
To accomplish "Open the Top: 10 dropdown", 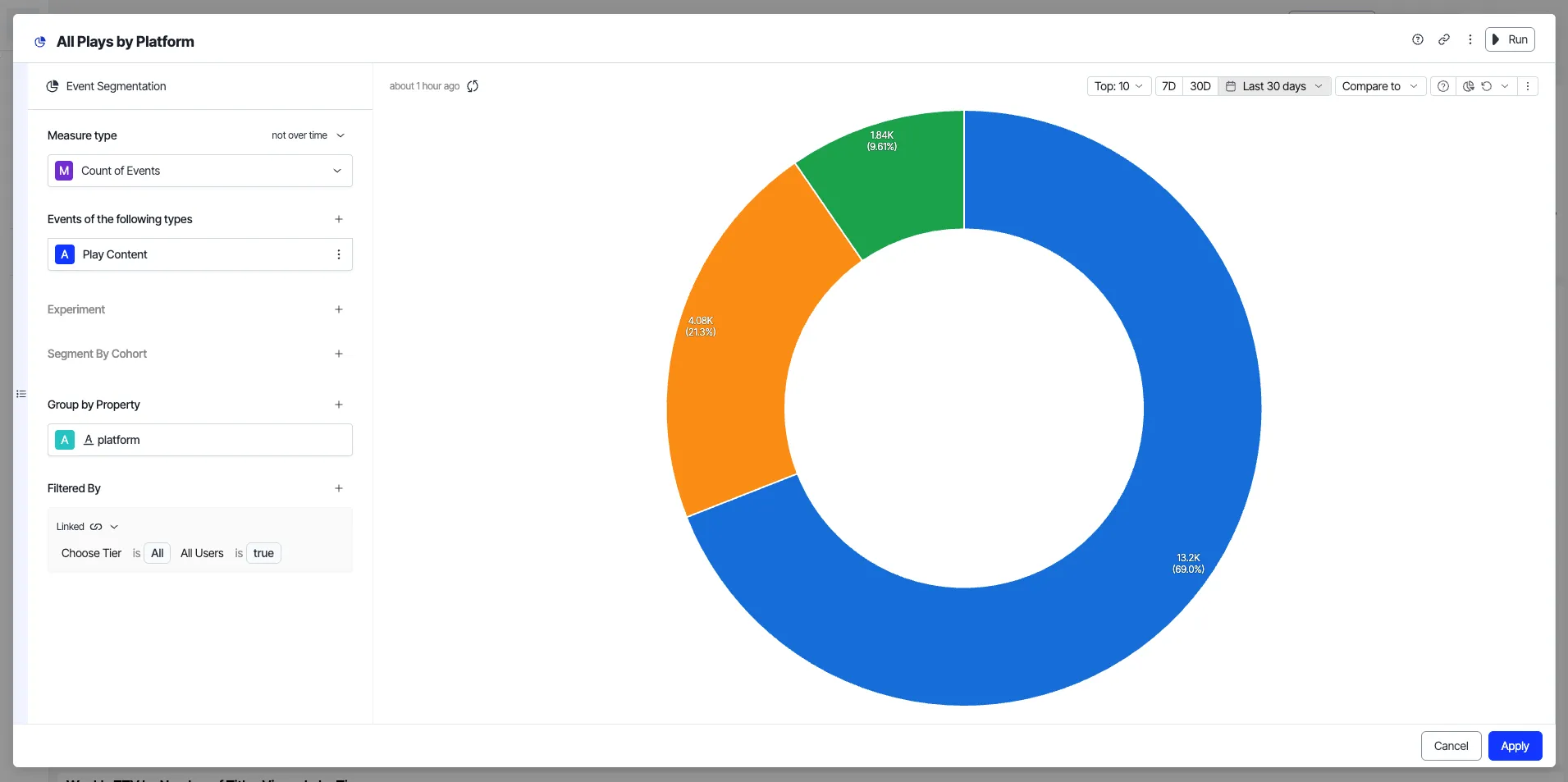I will [x=1118, y=86].
